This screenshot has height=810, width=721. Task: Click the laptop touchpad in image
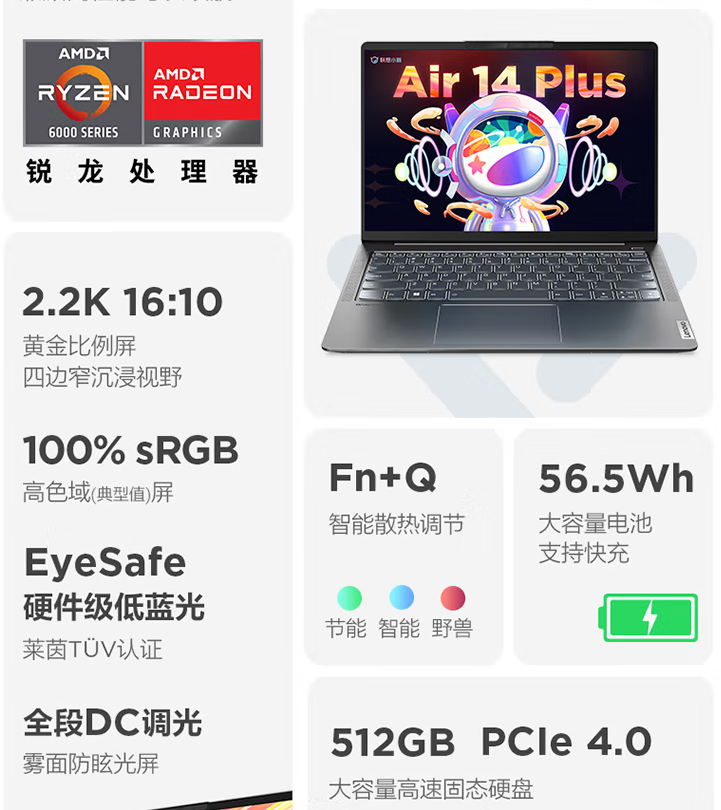coord(498,324)
